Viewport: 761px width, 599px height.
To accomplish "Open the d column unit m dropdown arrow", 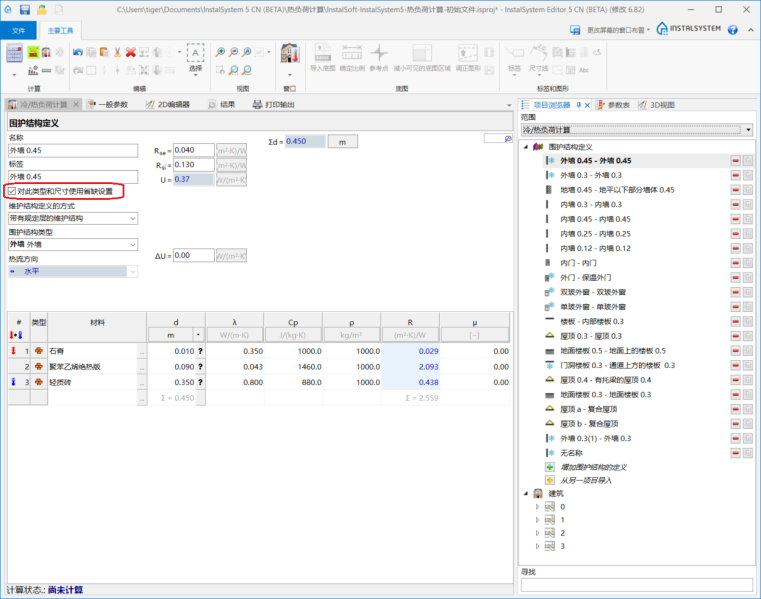I will [x=198, y=335].
